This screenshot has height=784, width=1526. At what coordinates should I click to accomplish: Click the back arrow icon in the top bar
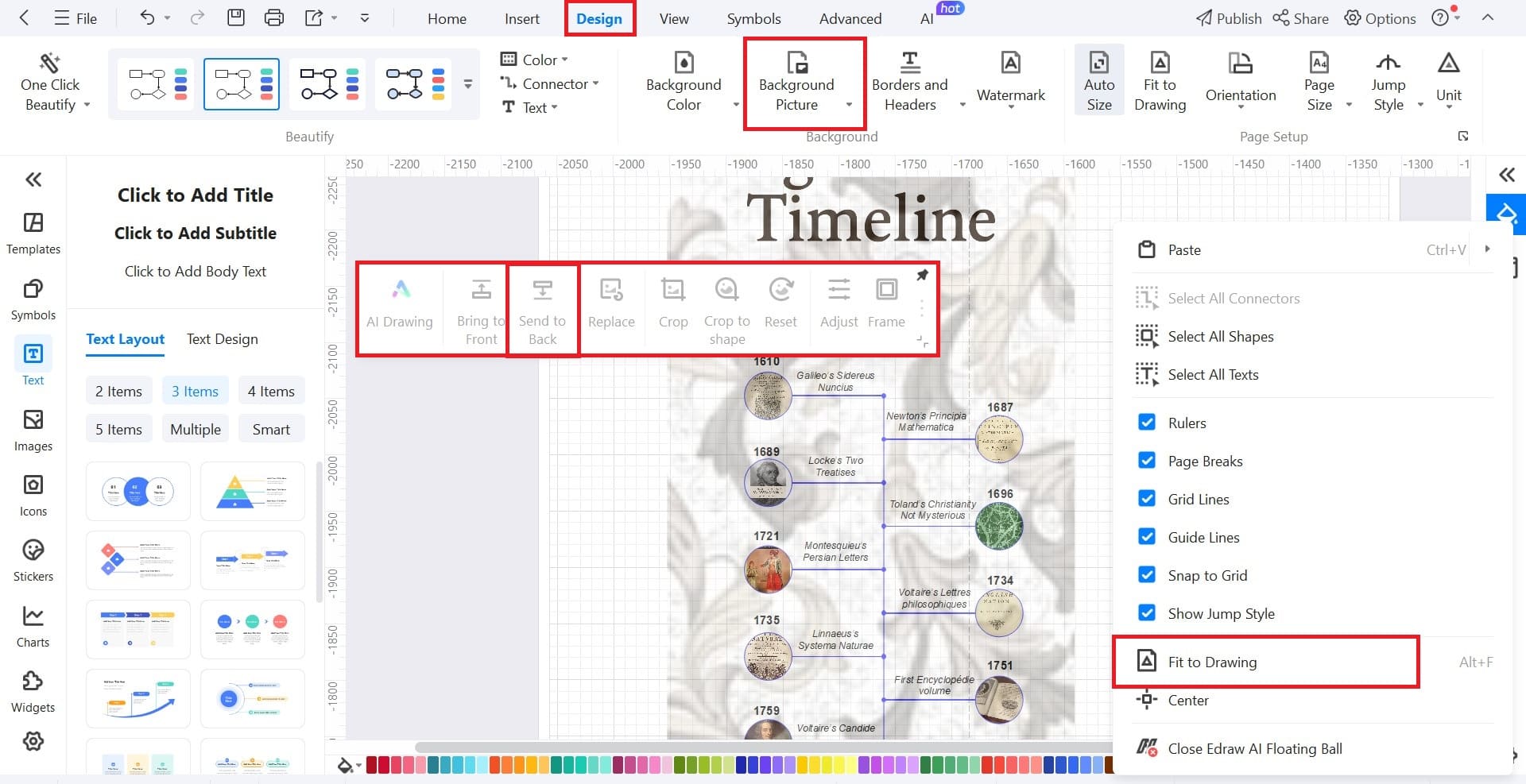24,17
